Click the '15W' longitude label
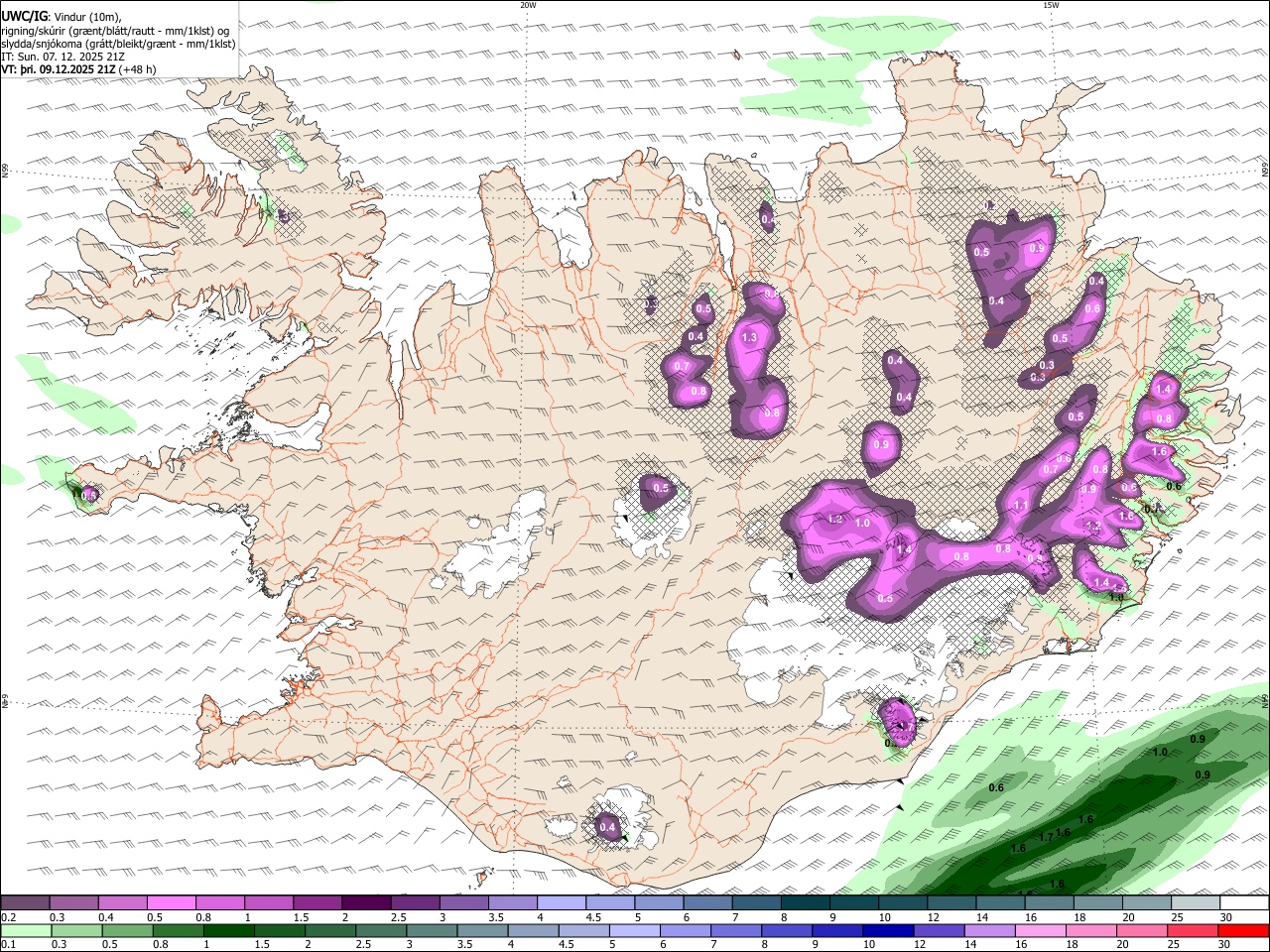The image size is (1270, 952). (x=1051, y=5)
